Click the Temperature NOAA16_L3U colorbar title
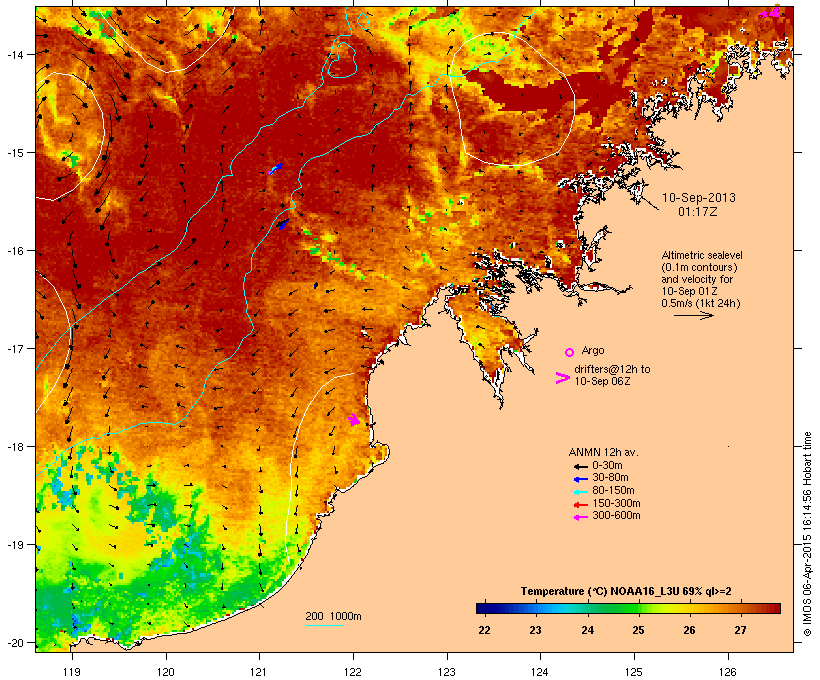The height and width of the screenshot is (680, 820). tap(626, 592)
